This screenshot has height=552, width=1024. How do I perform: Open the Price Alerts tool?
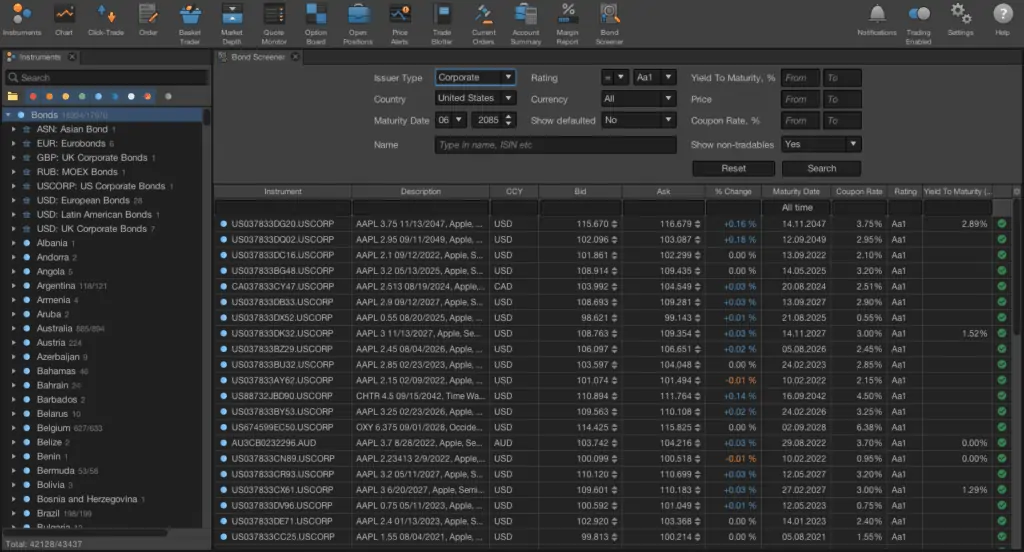(400, 24)
